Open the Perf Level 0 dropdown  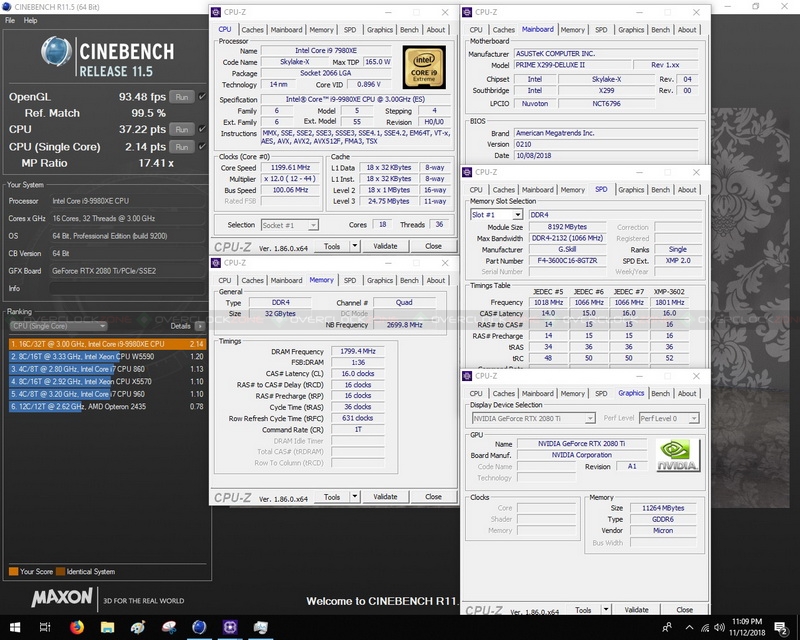pos(669,418)
